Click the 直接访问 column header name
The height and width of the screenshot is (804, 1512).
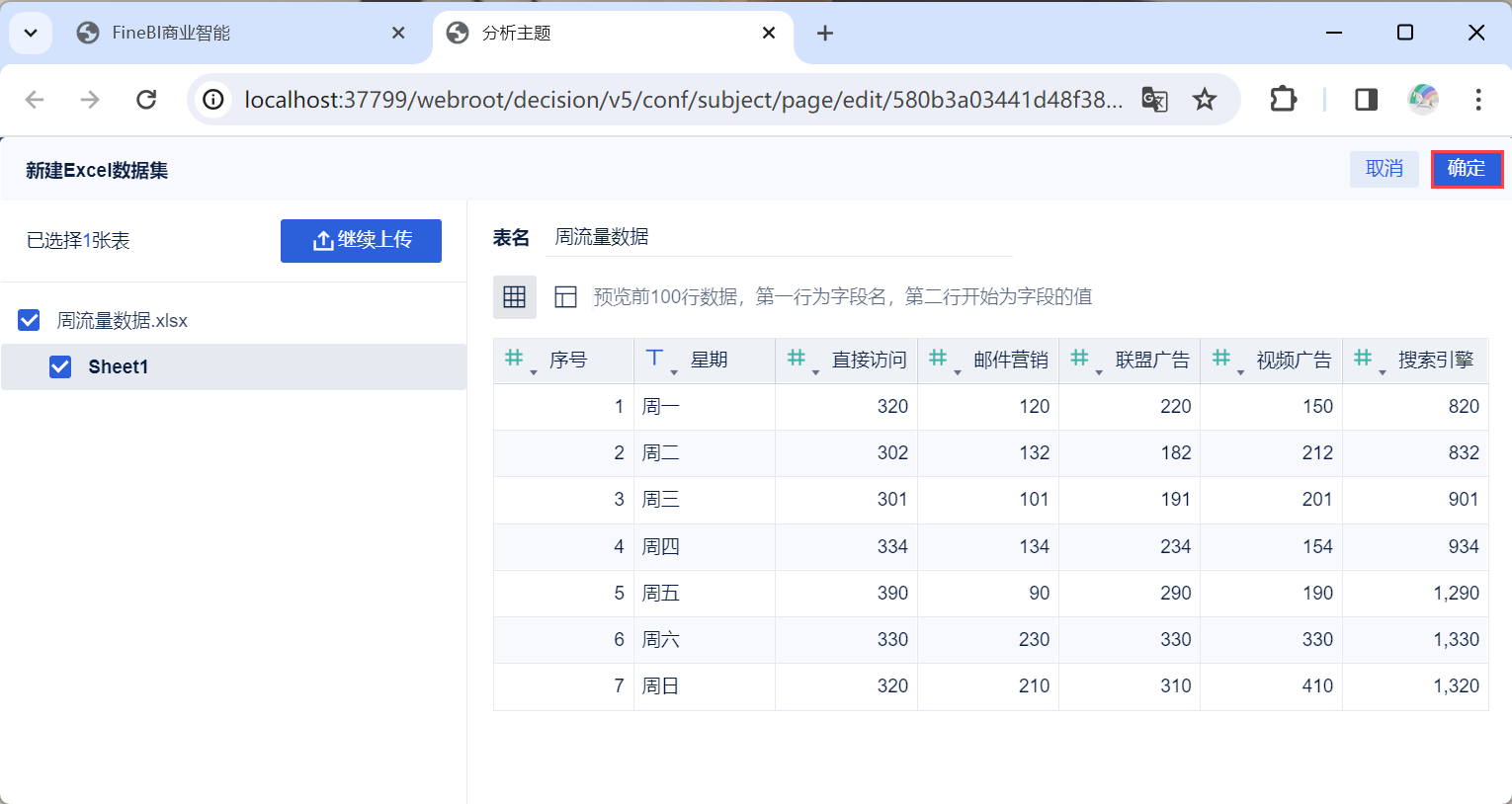pos(870,360)
